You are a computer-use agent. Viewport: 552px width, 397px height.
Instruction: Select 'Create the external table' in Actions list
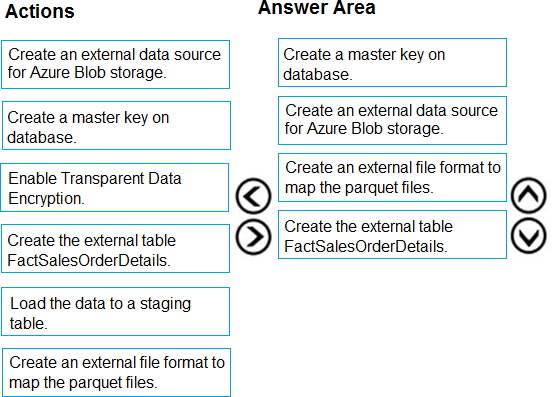click(x=115, y=249)
